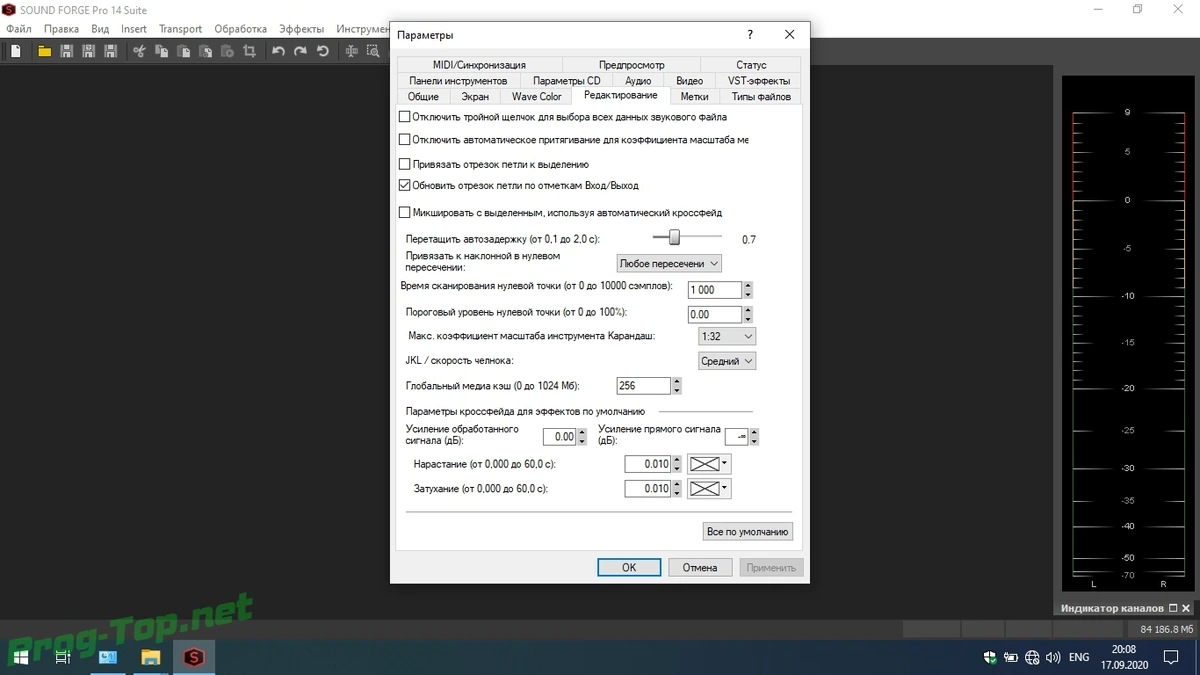Switch to the VST-эффекты tab
1200x675 pixels.
click(759, 81)
